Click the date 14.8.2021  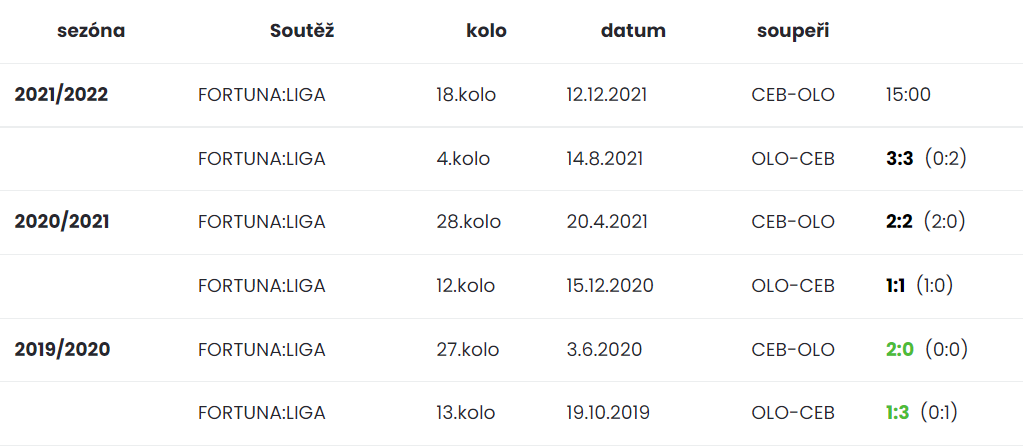pos(605,158)
